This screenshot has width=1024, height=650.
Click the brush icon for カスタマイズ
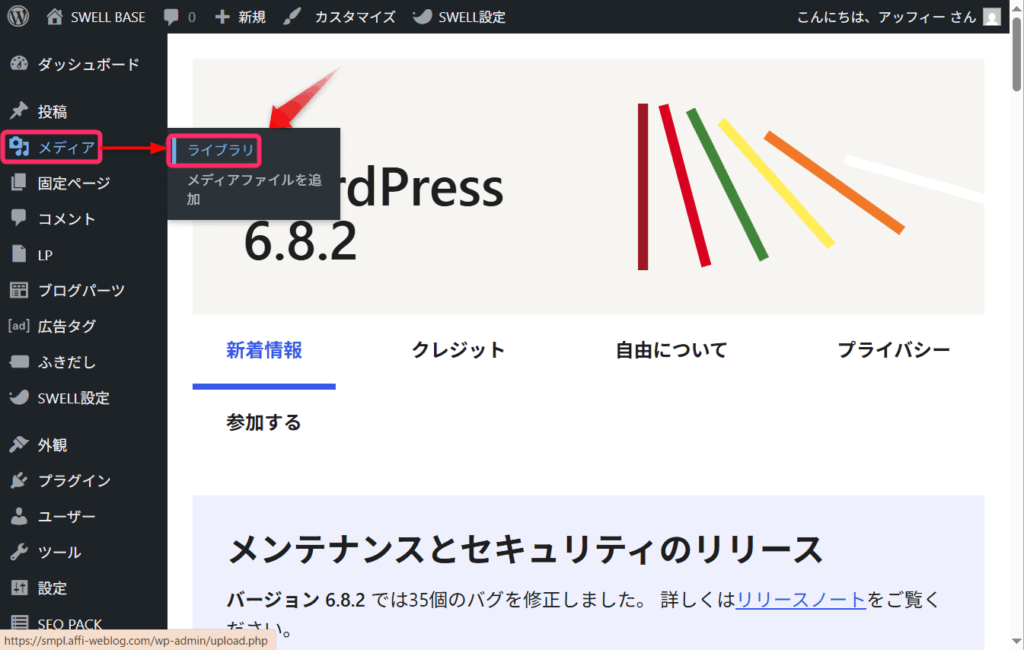(292, 16)
